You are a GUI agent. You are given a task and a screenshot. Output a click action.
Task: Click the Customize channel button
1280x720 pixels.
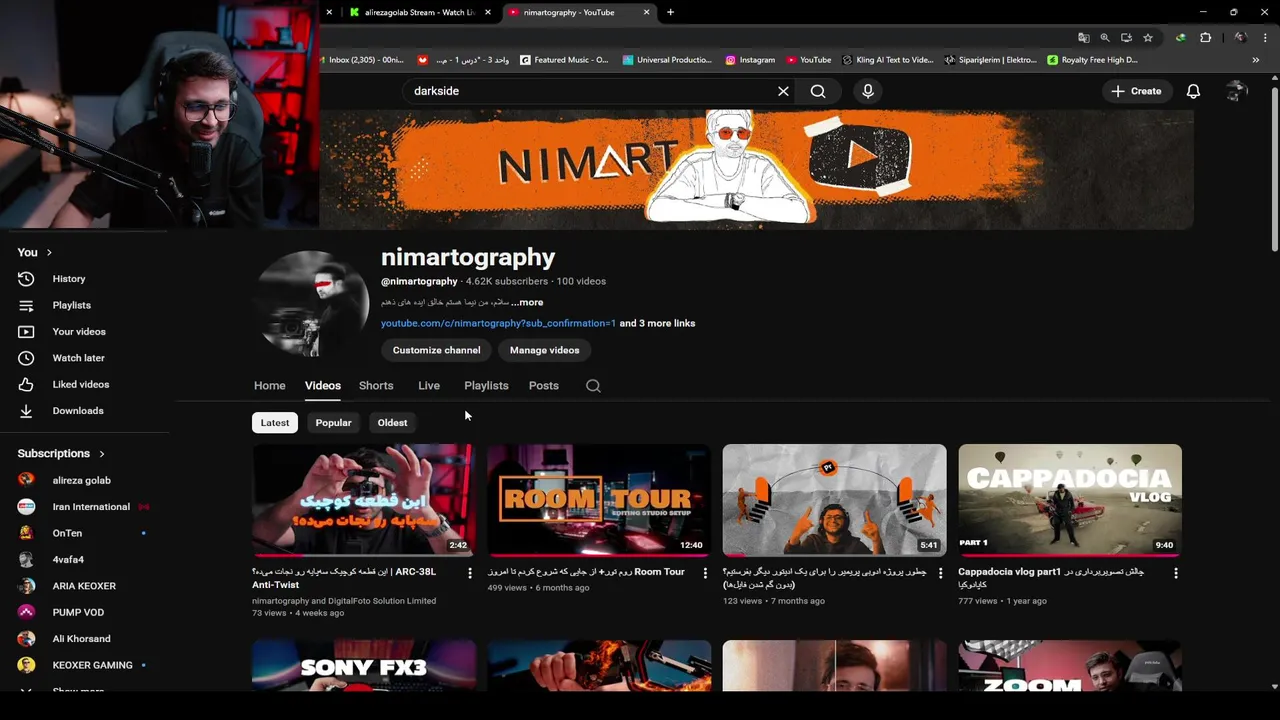coord(436,350)
